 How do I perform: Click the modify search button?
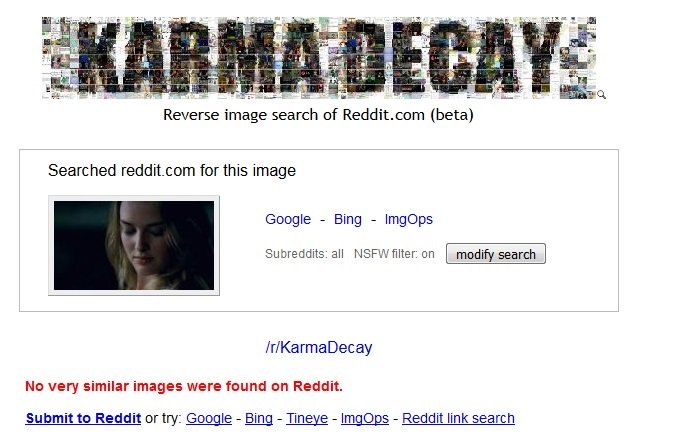coord(496,254)
